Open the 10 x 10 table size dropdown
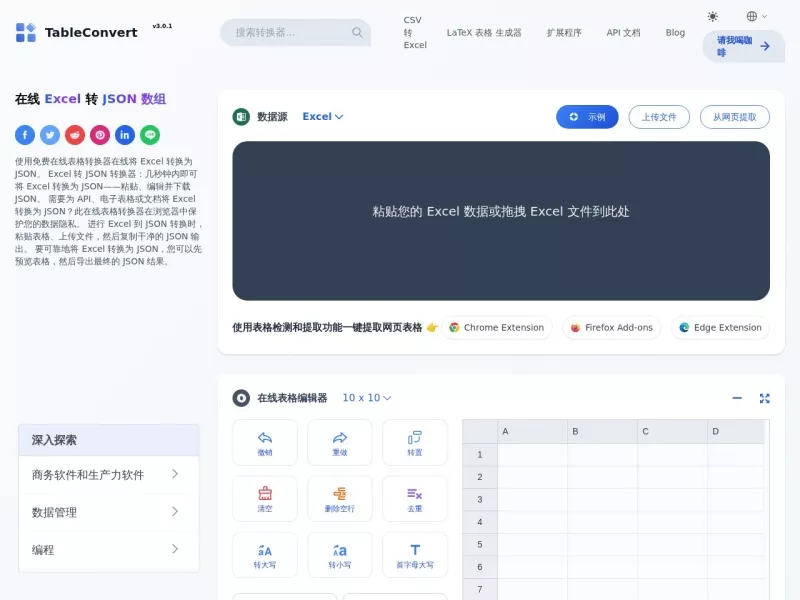The width and height of the screenshot is (800, 600). pyautogui.click(x=367, y=398)
